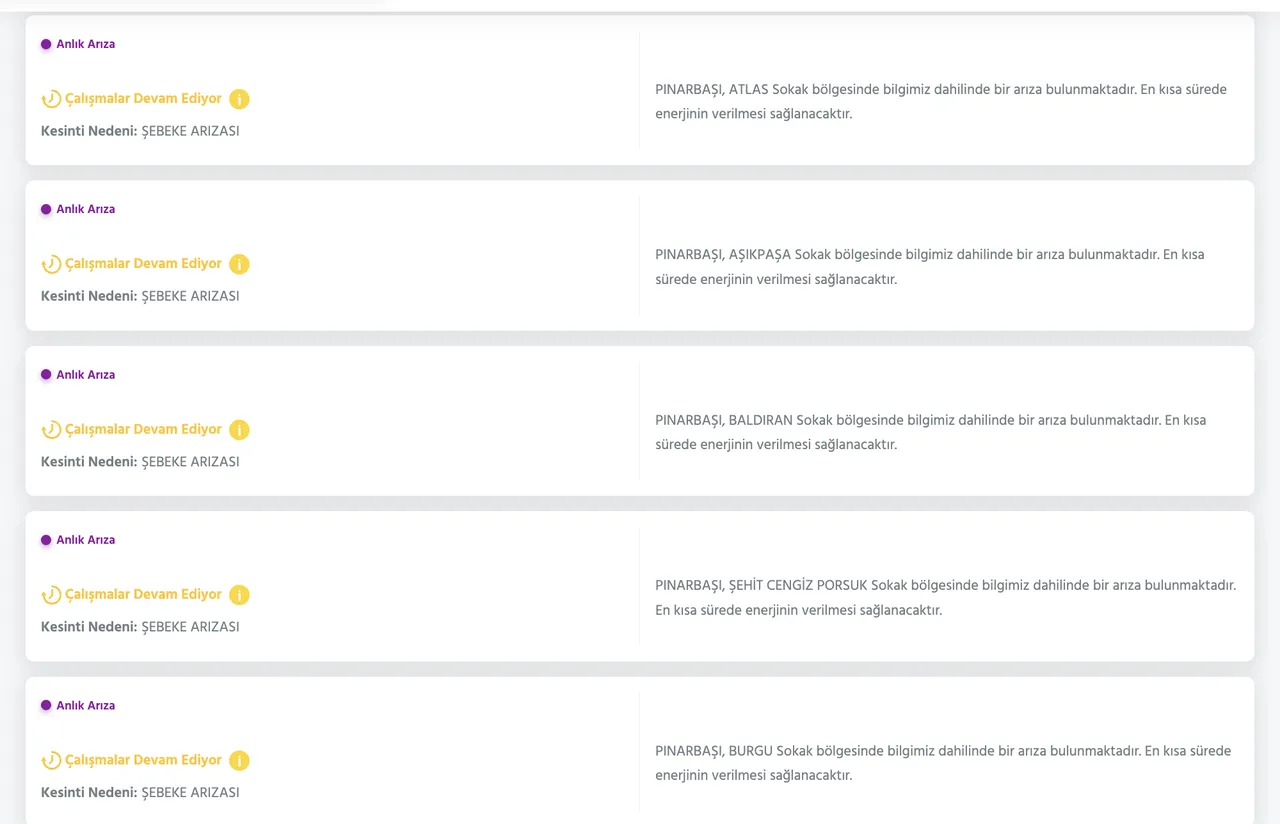Viewport: 1280px width, 824px height.
Task: Click the clock icon in the BURGU Sokak card
Action: click(51, 760)
